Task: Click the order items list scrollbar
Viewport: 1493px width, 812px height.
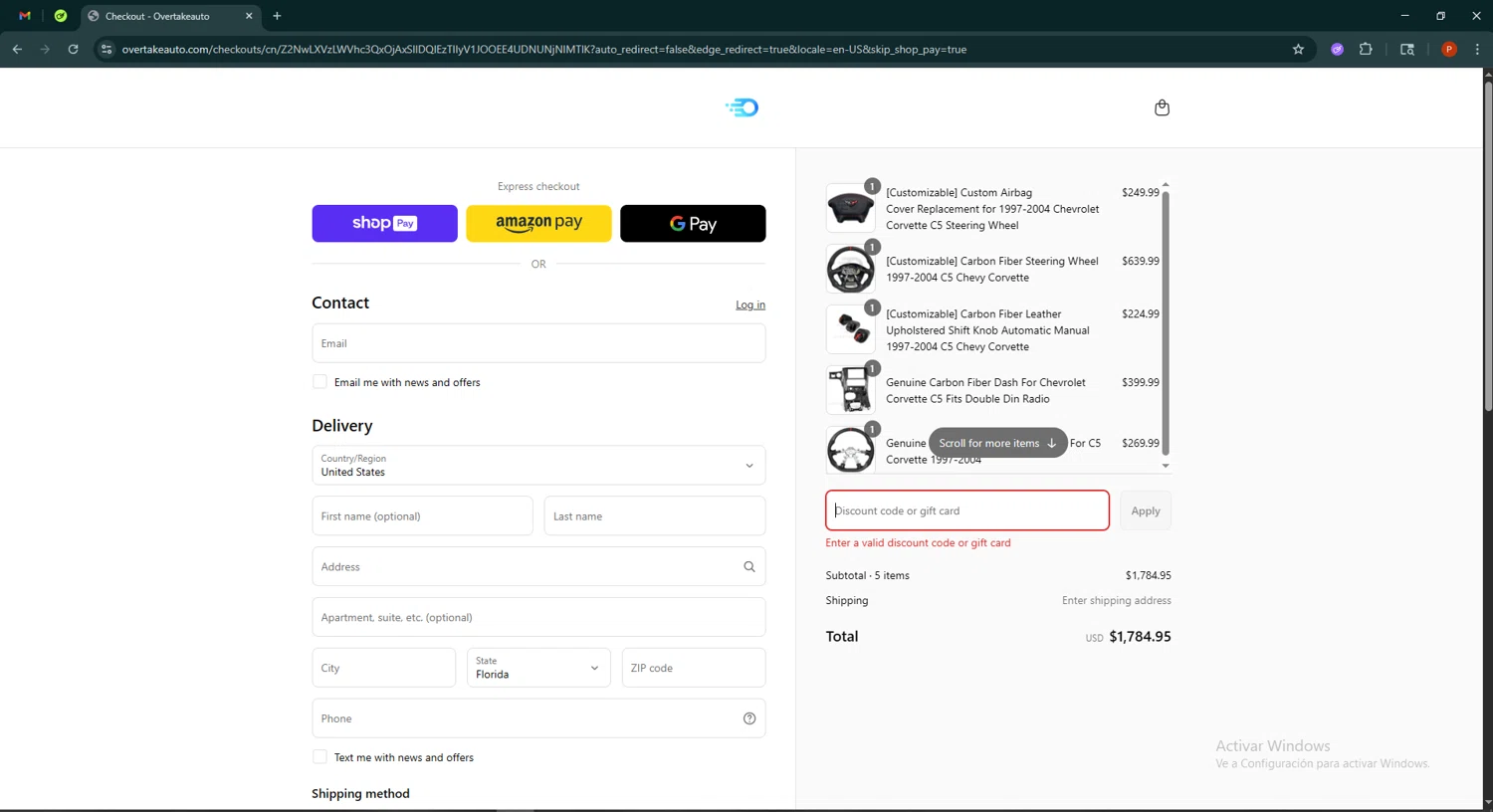Action: click(1166, 322)
